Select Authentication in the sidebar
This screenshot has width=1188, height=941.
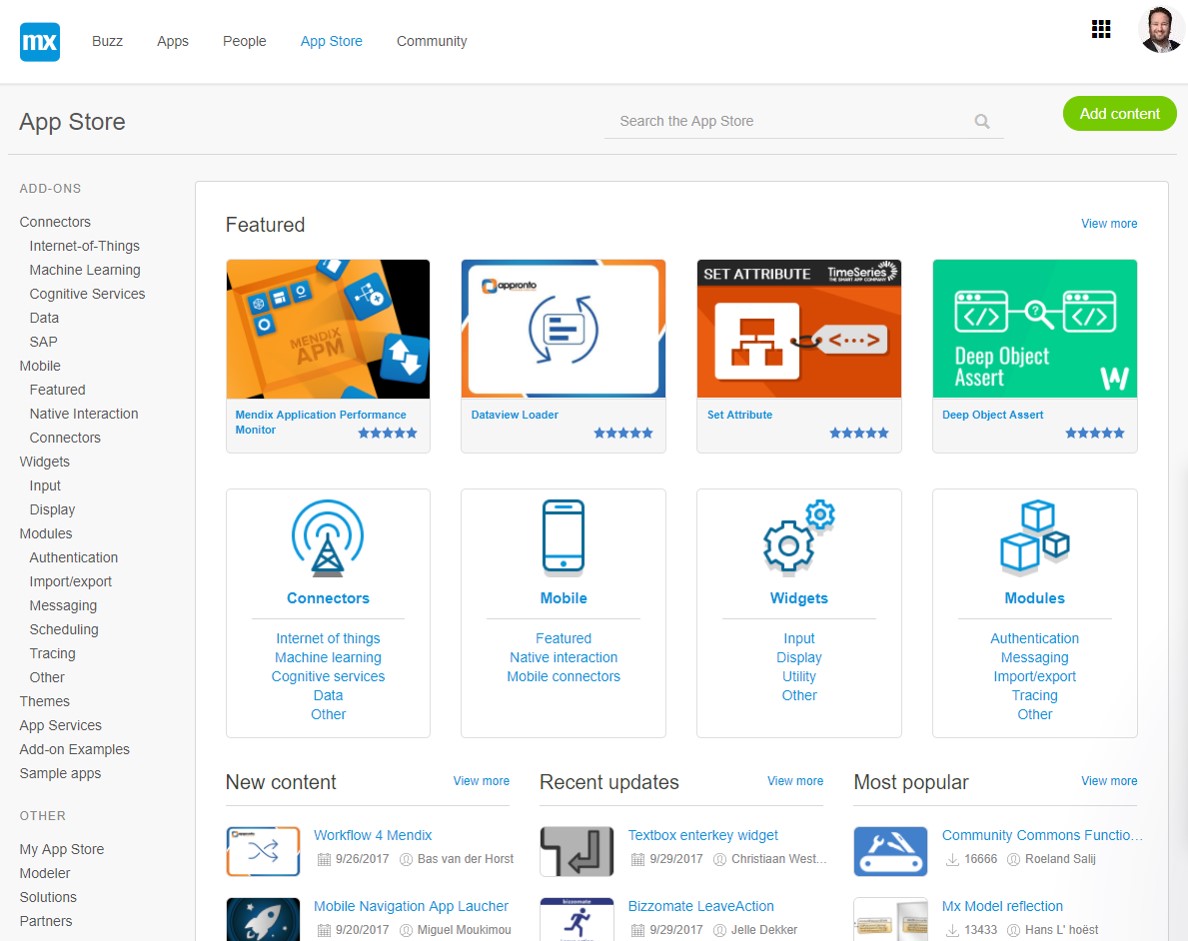click(73, 558)
